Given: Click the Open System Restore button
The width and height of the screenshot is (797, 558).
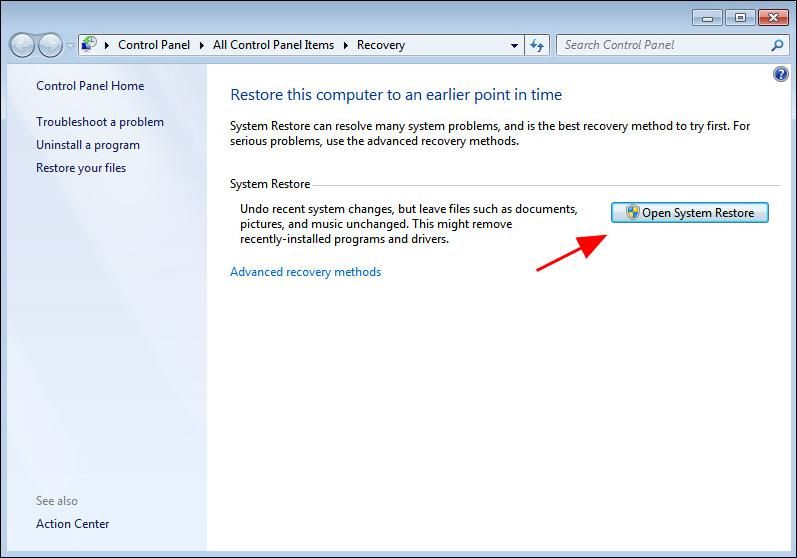Looking at the screenshot, I should point(689,212).
